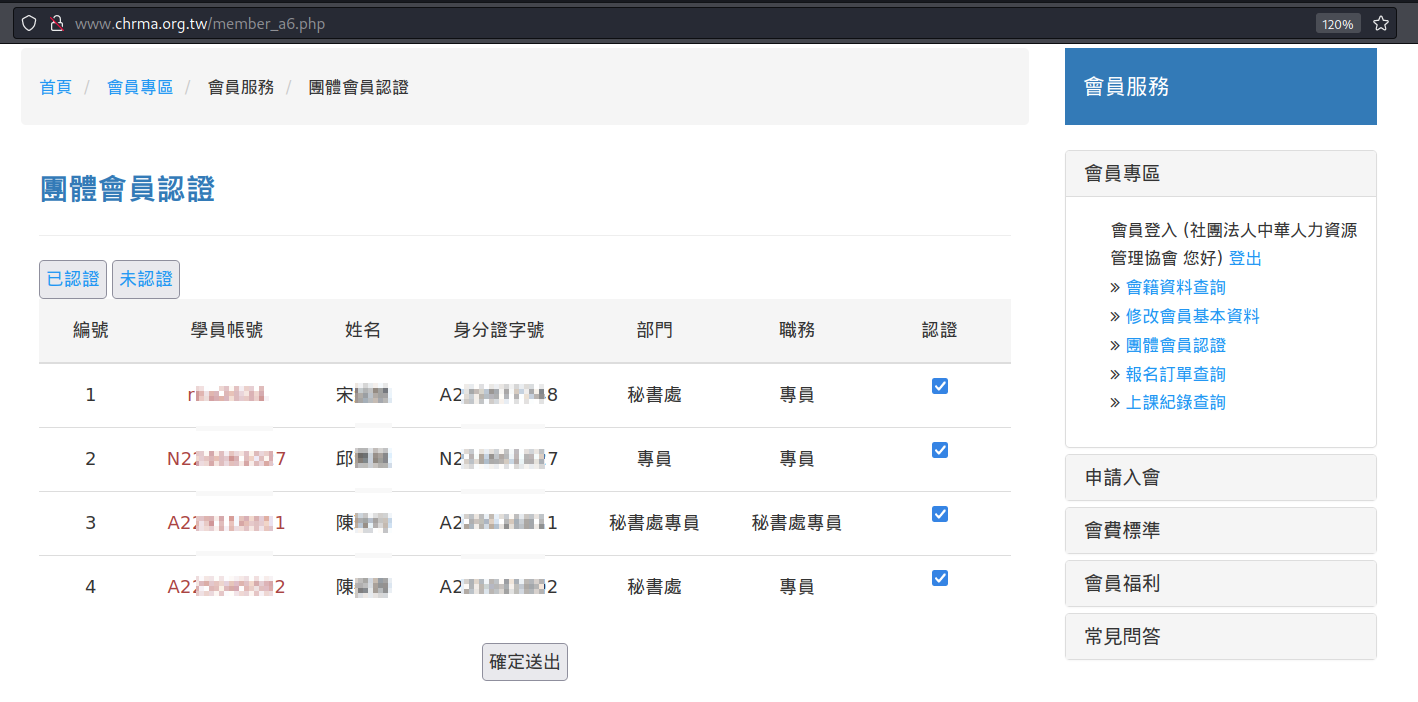The height and width of the screenshot is (702, 1418).
Task: Click 登出 to log out
Action: click(1246, 258)
